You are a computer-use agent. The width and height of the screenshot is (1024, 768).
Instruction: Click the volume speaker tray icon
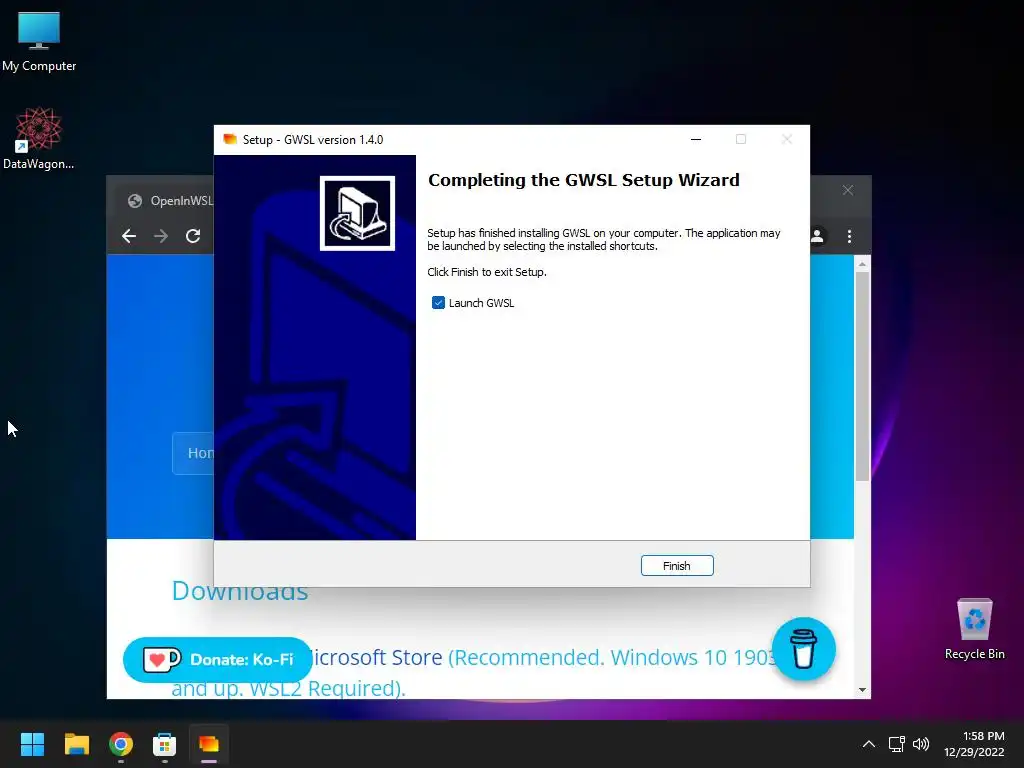(x=921, y=744)
